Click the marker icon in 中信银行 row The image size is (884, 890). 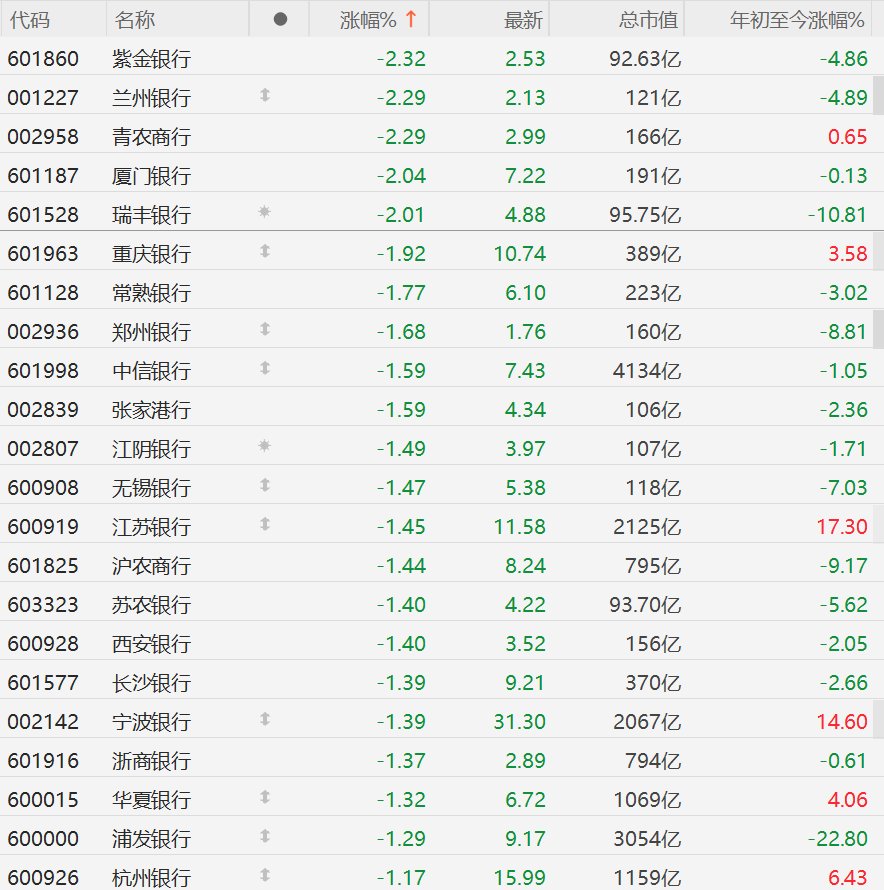[x=265, y=368]
